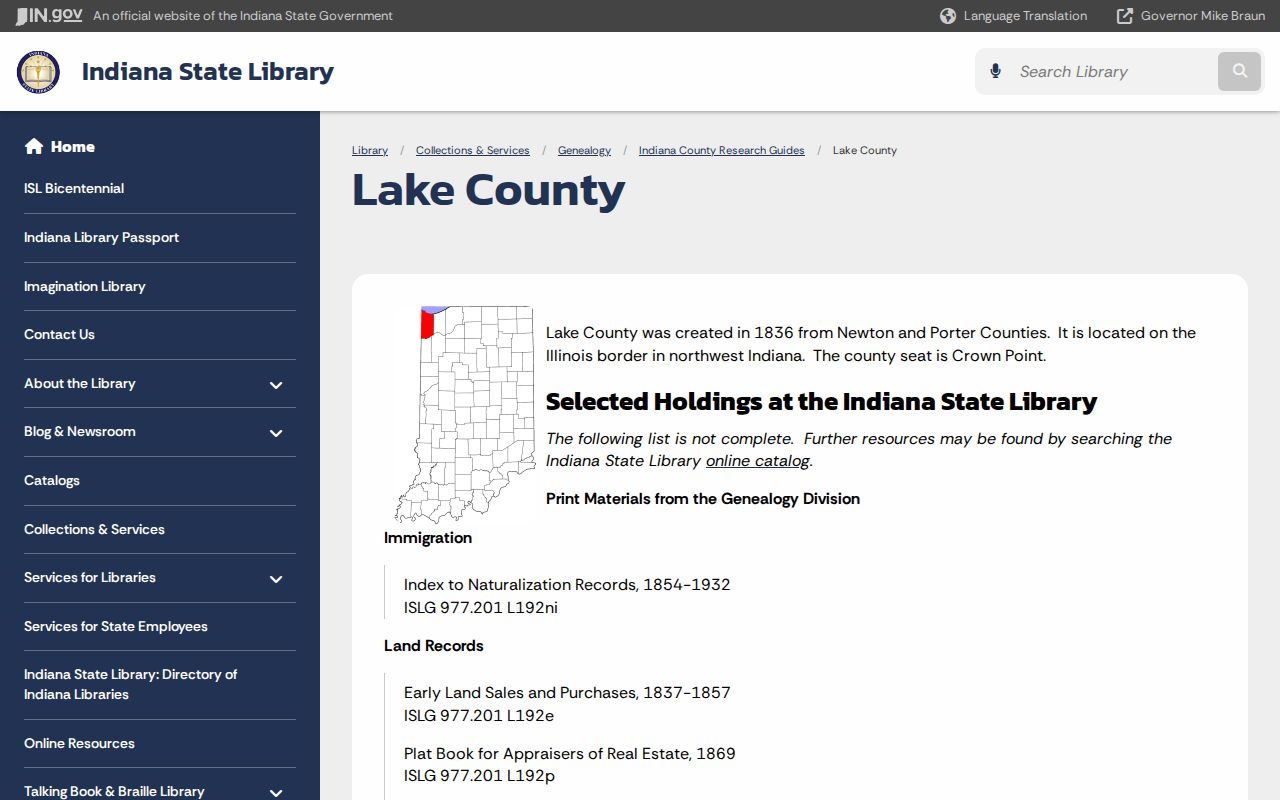Screen dimensions: 1280x800
Task: Click 'Plat Book for Appraisers of Real Estate, 1869'
Action: point(570,753)
